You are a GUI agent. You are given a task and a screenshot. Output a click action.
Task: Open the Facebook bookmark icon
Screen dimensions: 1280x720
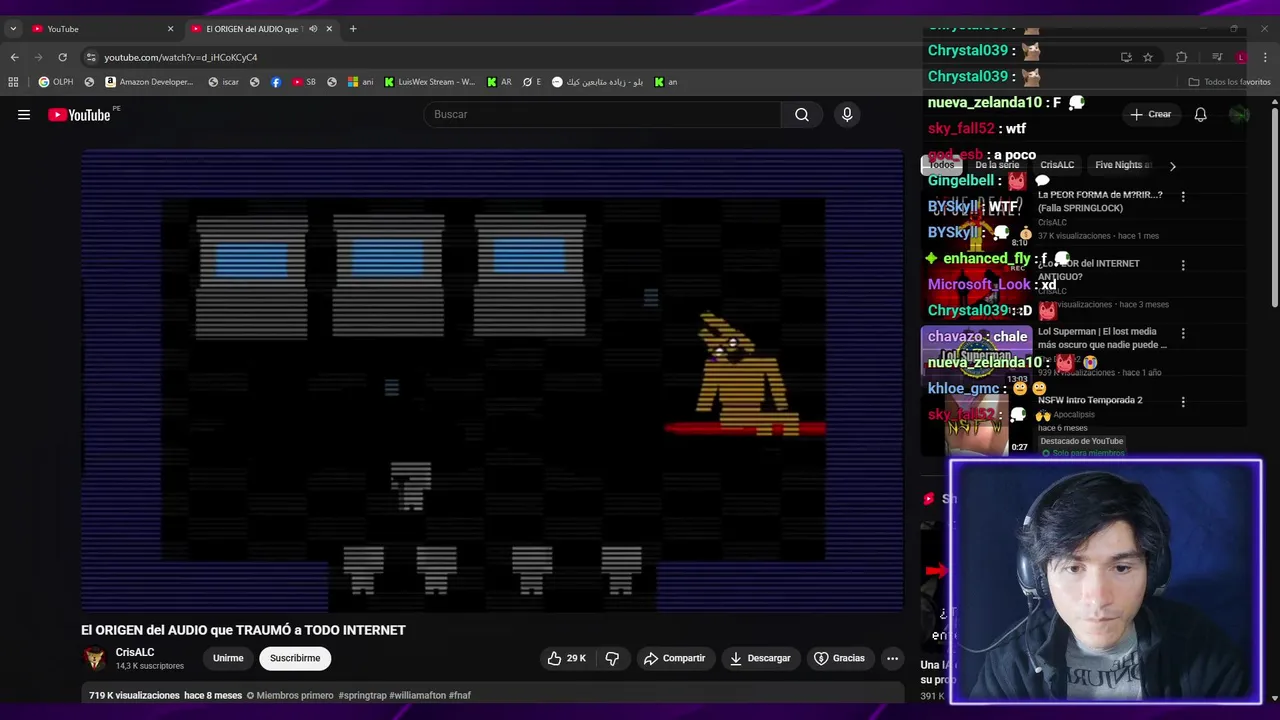pyautogui.click(x=276, y=82)
